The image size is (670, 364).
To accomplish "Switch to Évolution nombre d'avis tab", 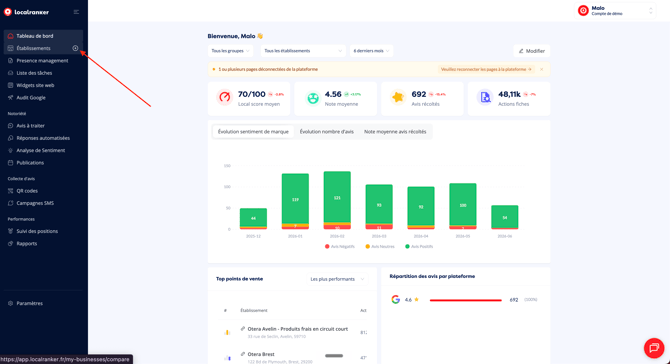I will point(326,132).
